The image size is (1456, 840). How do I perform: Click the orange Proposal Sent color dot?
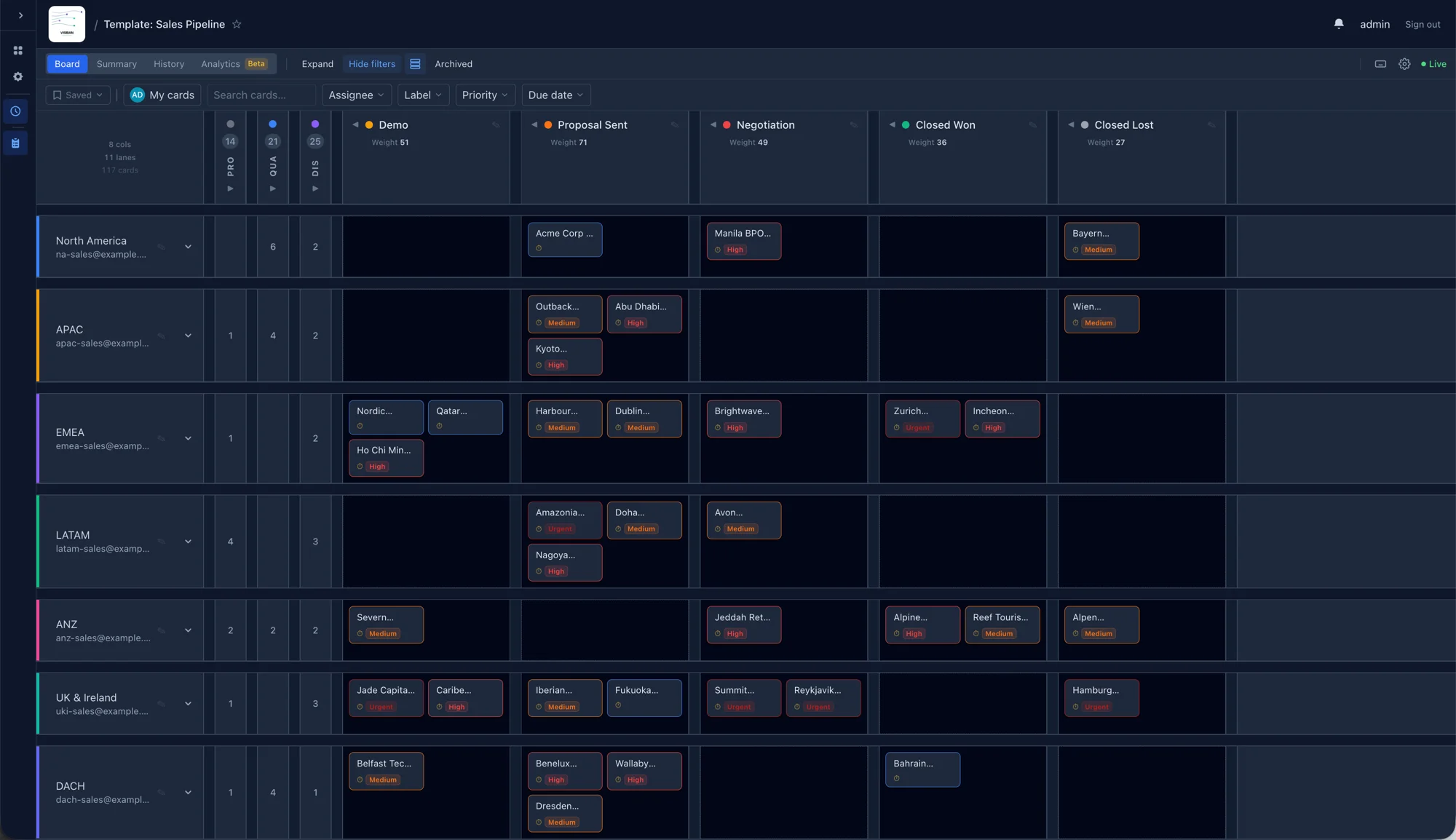(548, 125)
